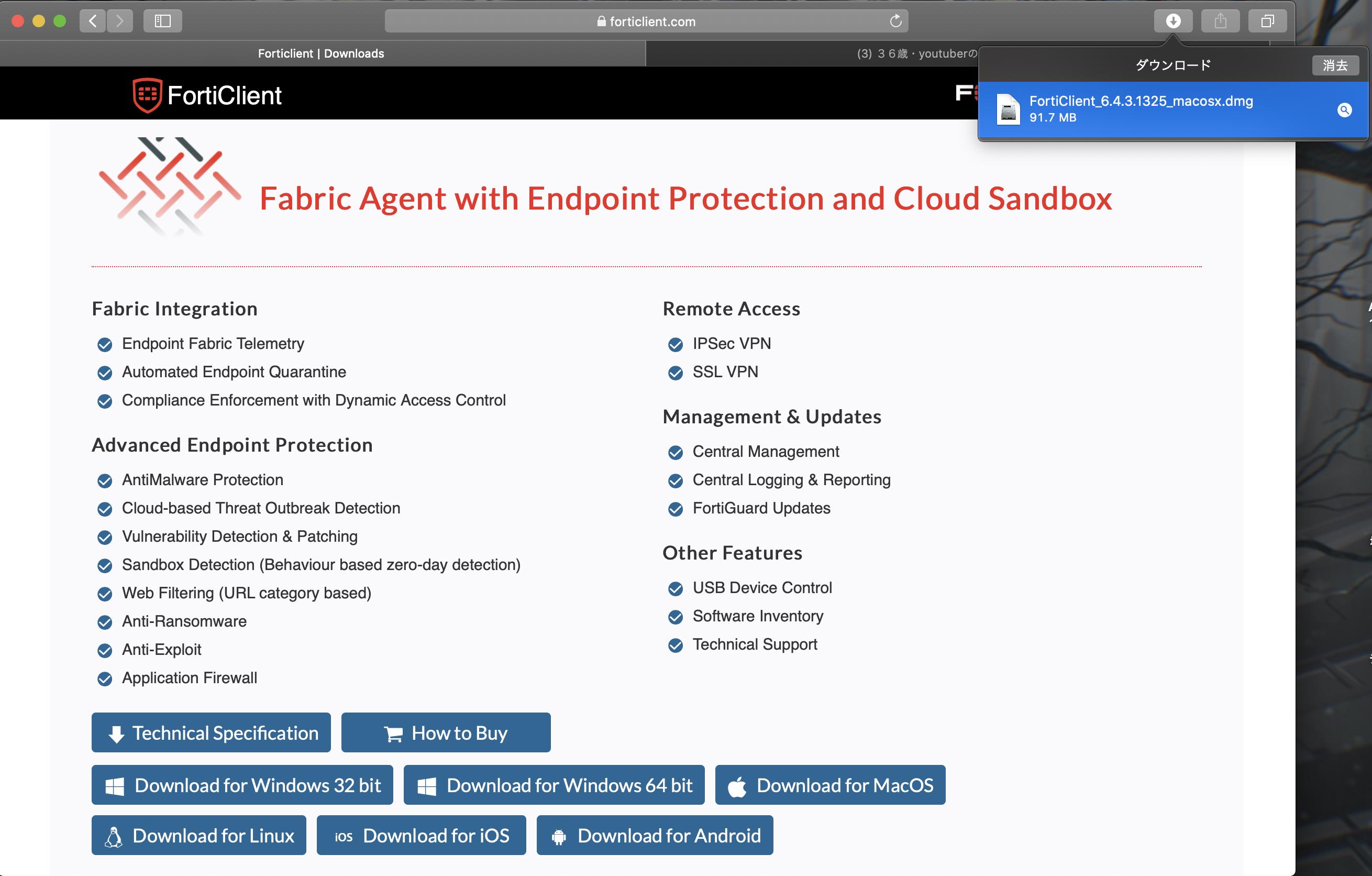Image resolution: width=1372 pixels, height=876 pixels.
Task: Click Download for MacOS button
Action: click(830, 785)
